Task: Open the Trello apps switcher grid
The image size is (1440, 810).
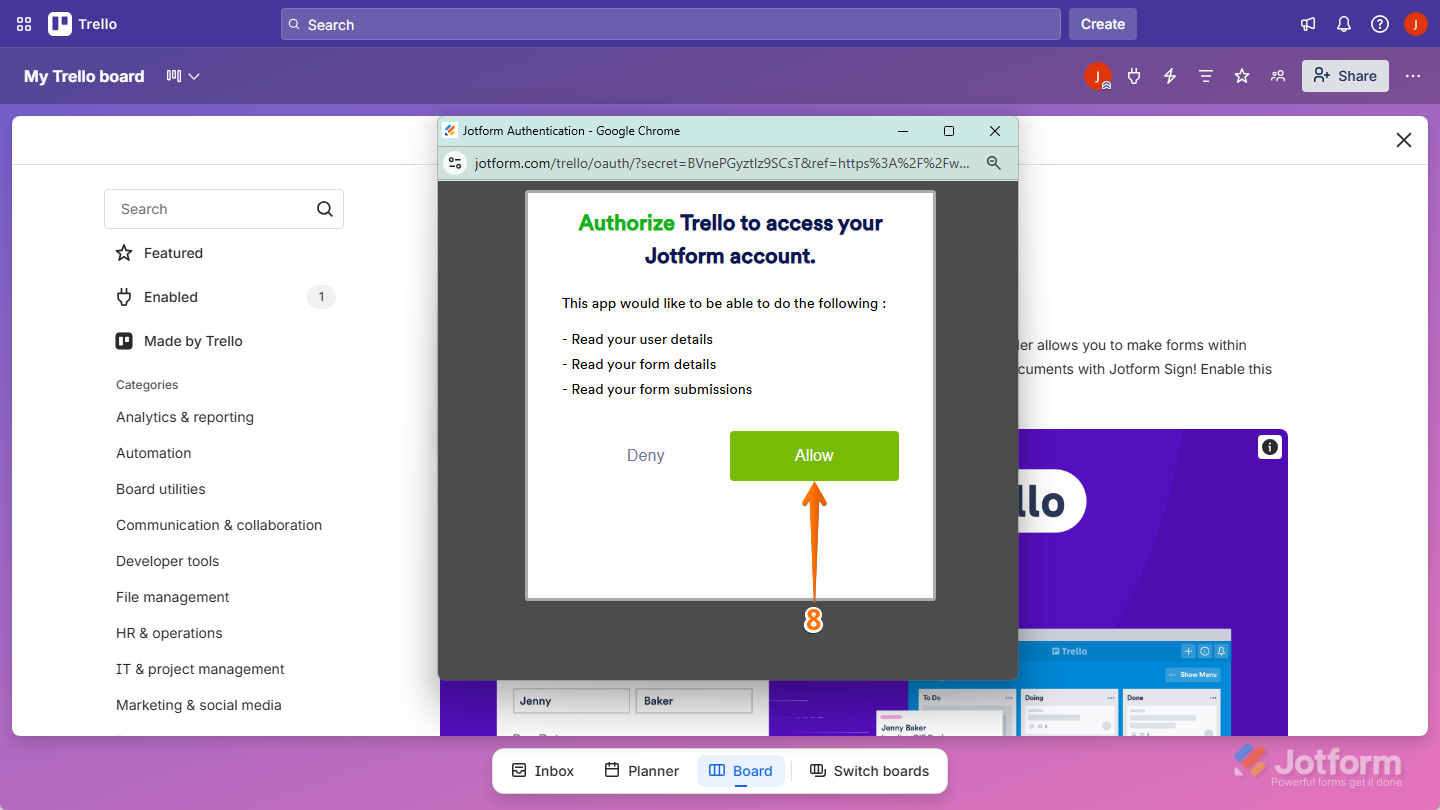Action: coord(23,23)
